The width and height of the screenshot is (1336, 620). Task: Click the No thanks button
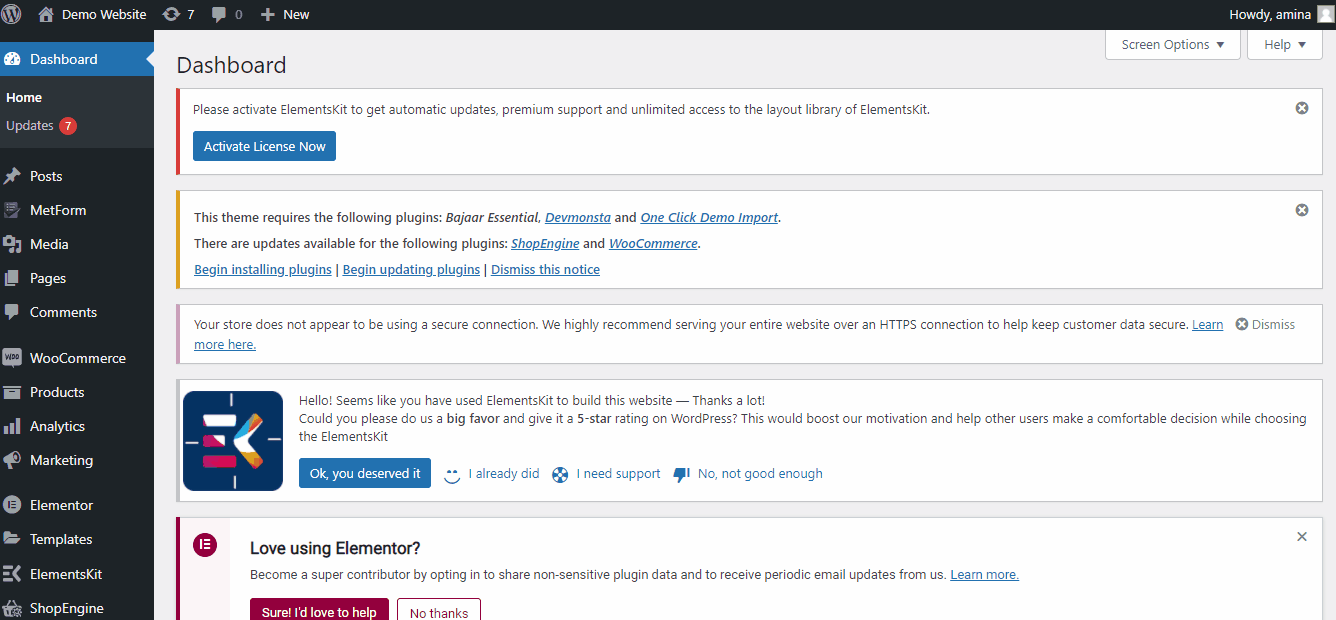click(439, 612)
